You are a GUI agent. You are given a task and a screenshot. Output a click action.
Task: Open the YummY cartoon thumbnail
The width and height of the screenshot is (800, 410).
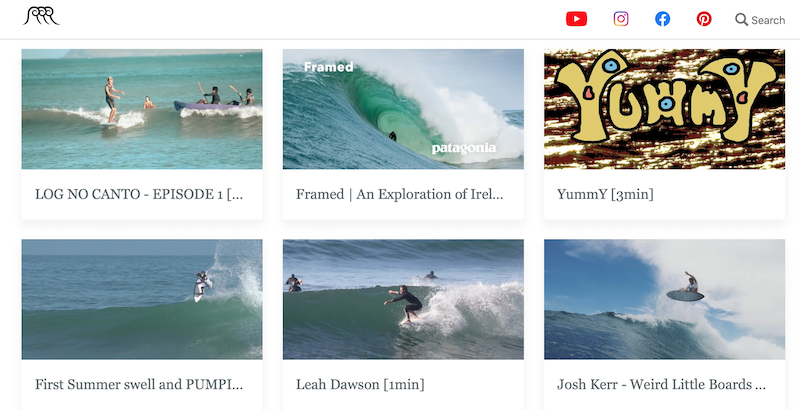664,109
